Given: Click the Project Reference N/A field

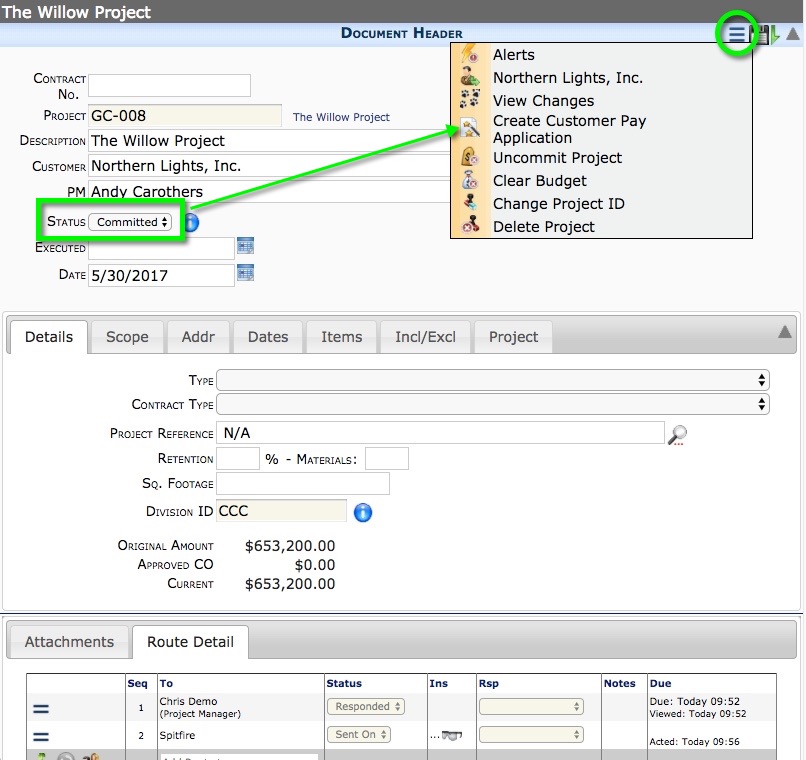Looking at the screenshot, I should coord(440,433).
